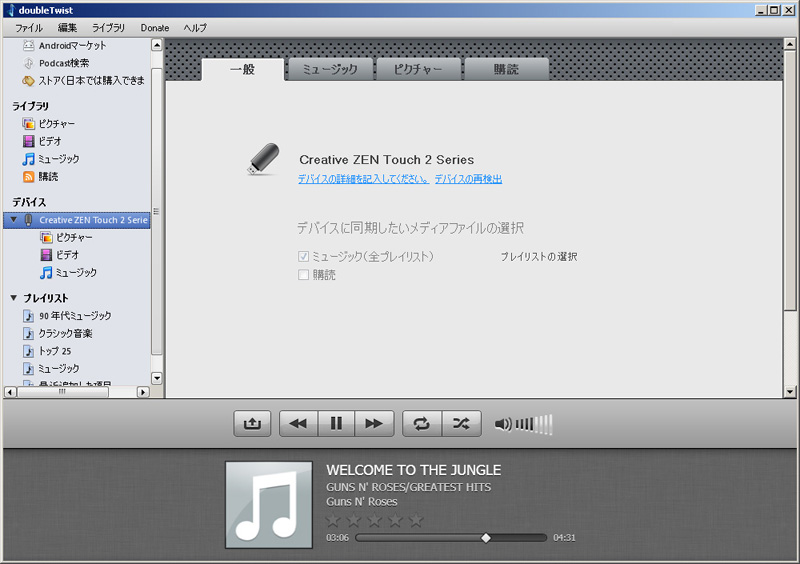800x564 pixels.
Task: Click the eject/upload device button
Action: pos(252,424)
